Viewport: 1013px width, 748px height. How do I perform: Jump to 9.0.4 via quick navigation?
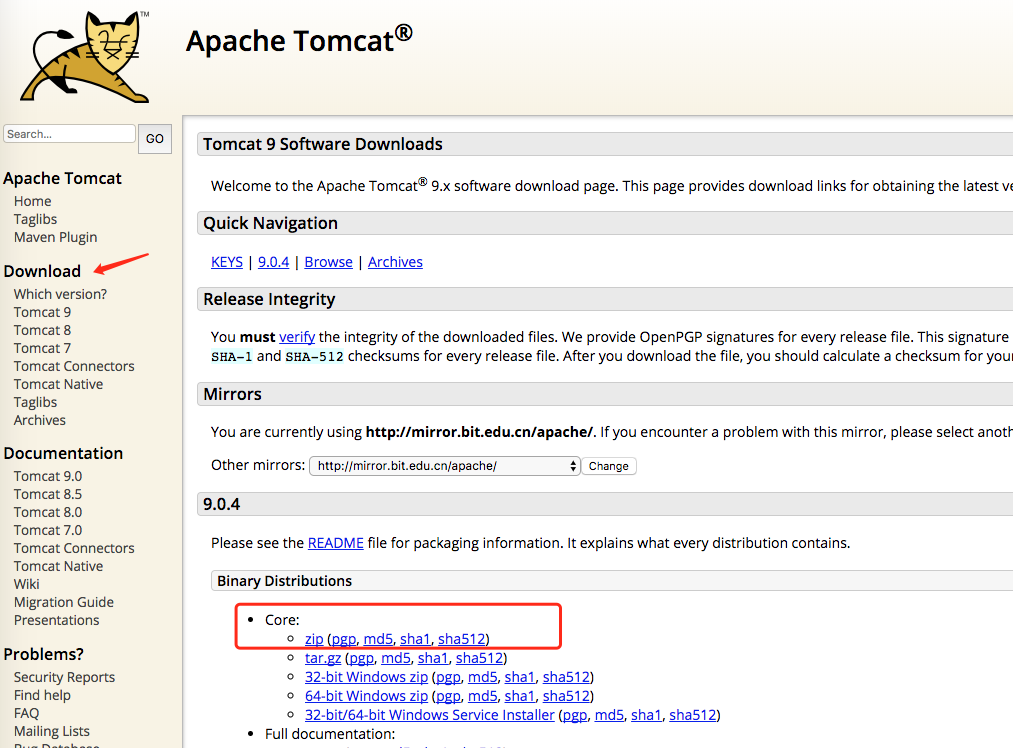pos(273,262)
